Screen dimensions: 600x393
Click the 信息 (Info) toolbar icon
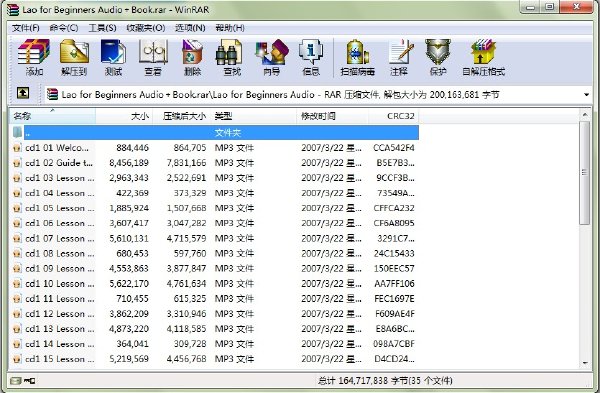(311, 52)
